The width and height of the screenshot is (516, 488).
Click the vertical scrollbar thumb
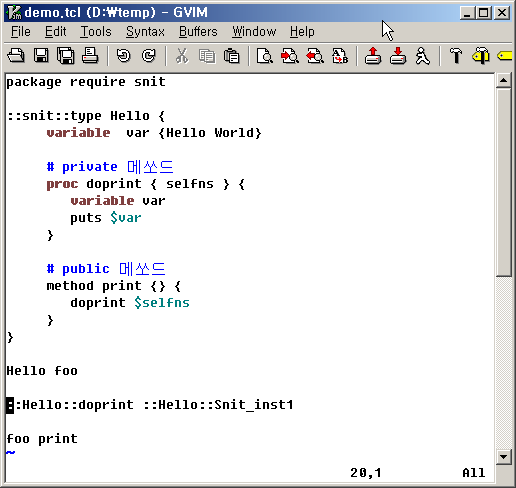tap(503, 182)
